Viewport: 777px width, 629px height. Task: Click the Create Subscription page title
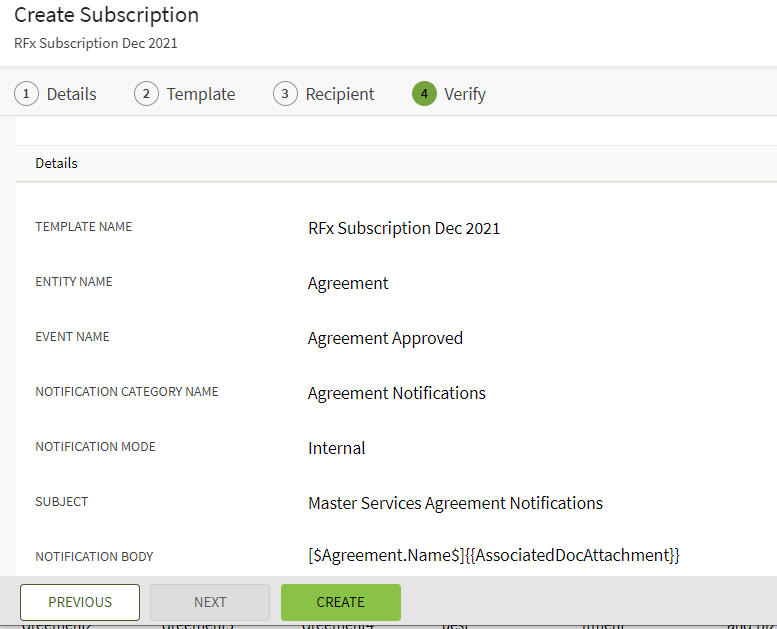(106, 15)
